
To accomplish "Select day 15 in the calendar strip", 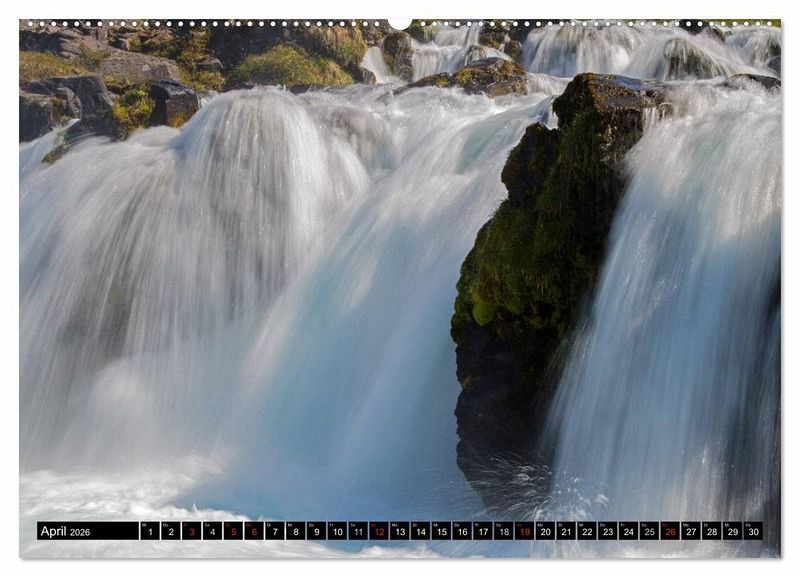I will click(441, 531).
